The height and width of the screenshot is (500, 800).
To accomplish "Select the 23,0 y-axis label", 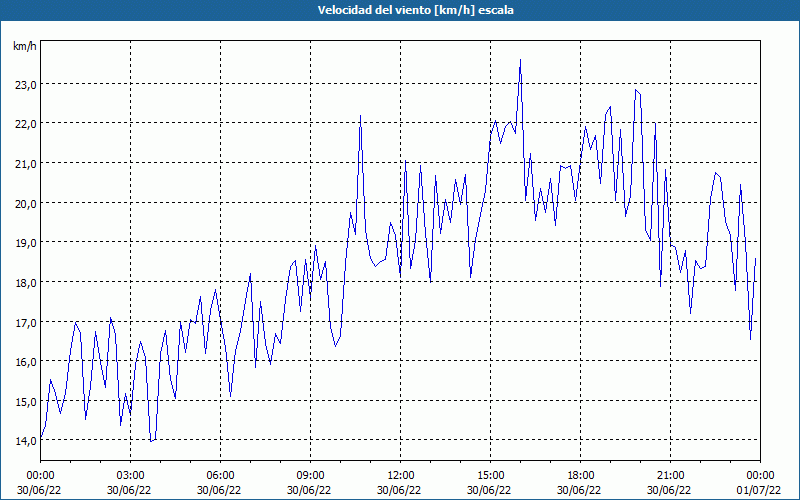I will tap(26, 85).
